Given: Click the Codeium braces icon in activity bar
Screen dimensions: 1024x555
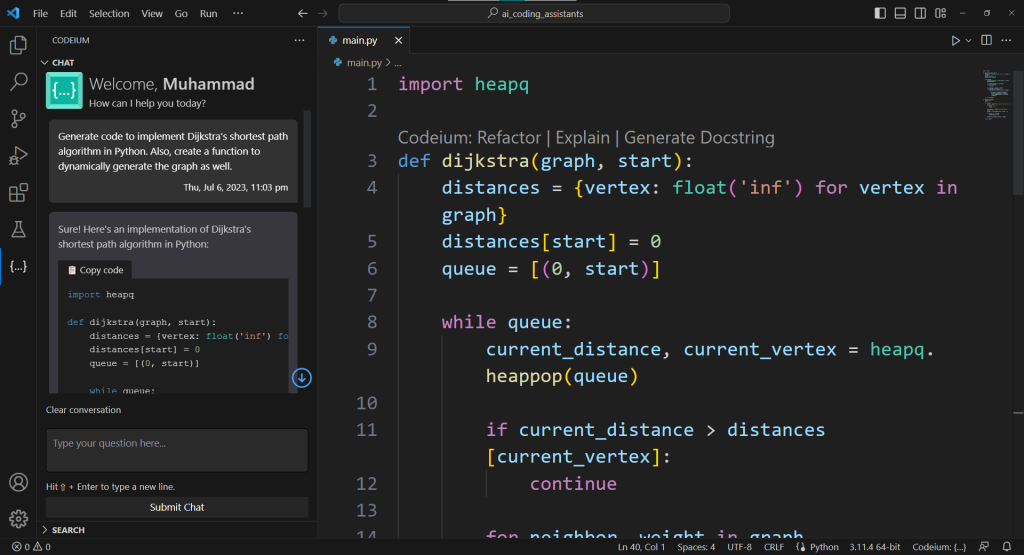Looking at the screenshot, I should 18,267.
